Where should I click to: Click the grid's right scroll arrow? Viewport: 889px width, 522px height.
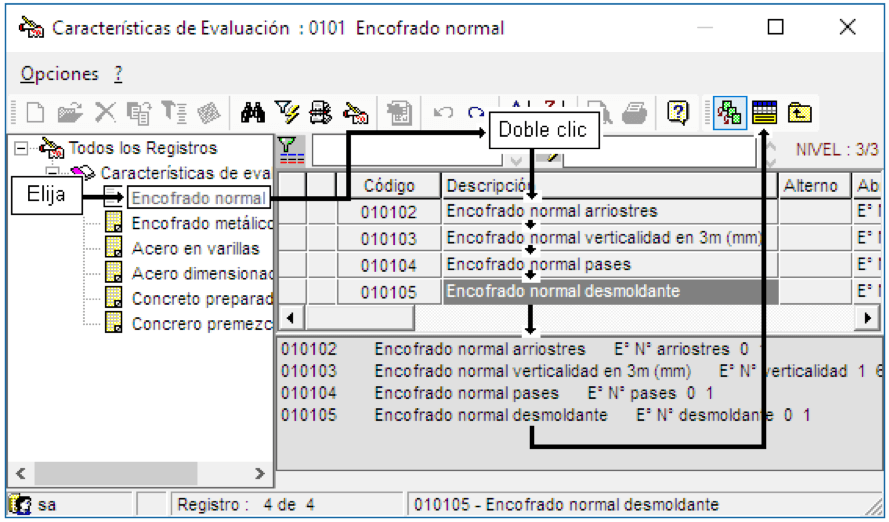[x=867, y=318]
